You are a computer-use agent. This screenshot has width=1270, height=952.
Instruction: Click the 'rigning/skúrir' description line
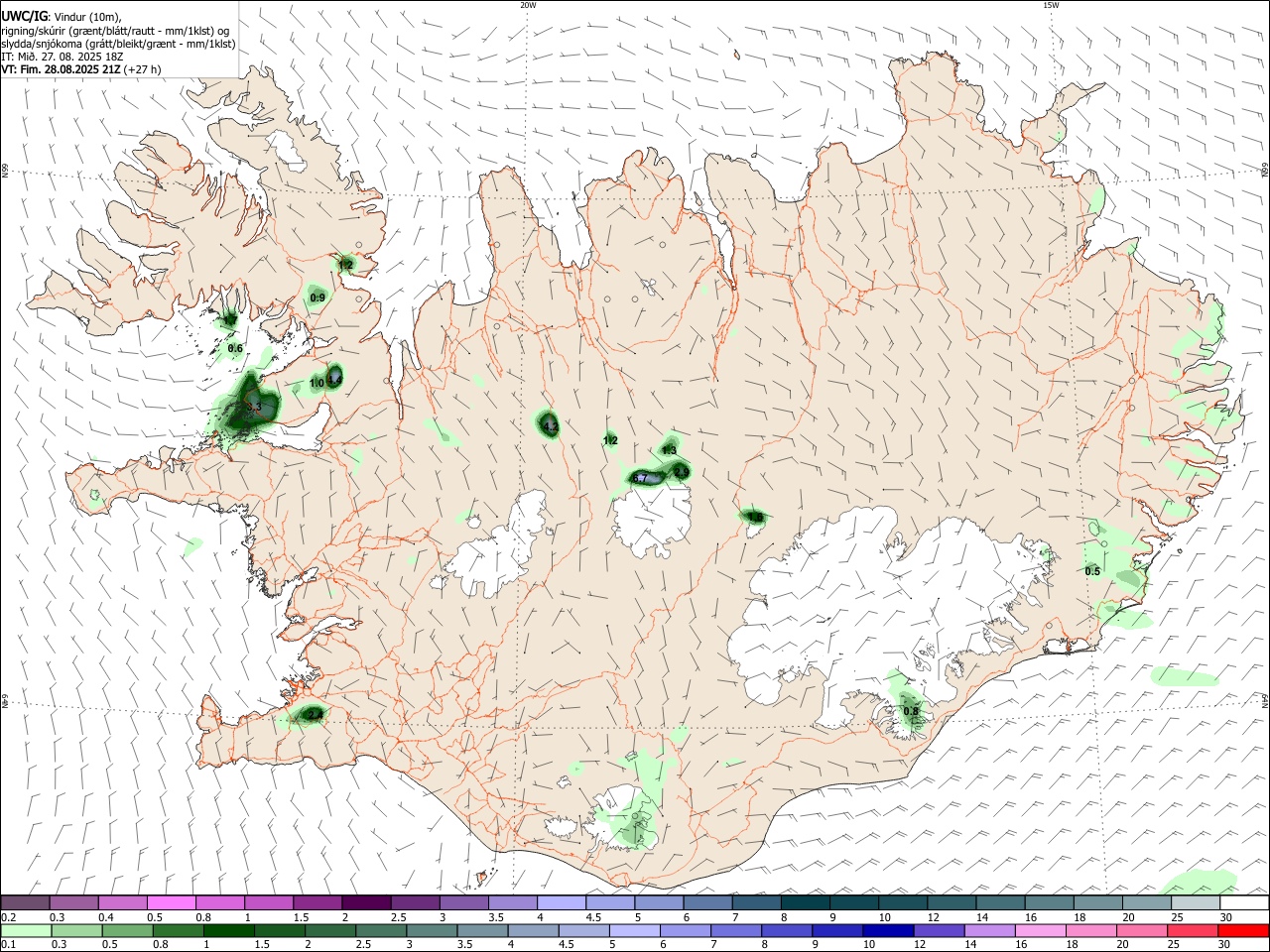(x=115, y=30)
